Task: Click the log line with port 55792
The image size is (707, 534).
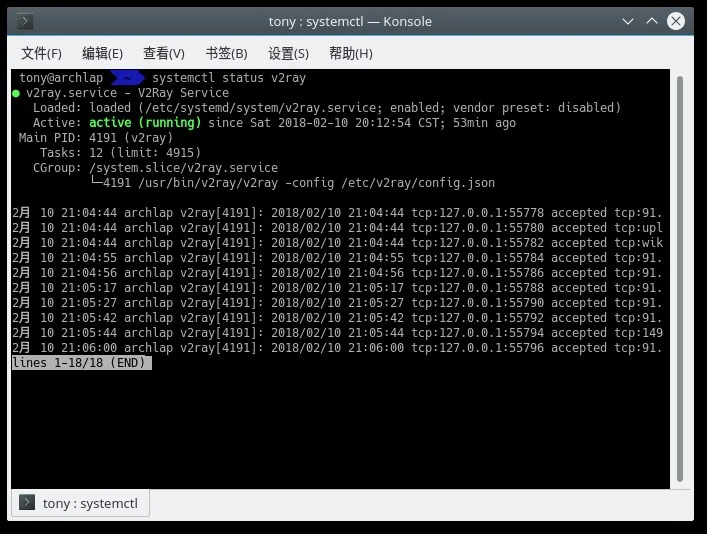Action: [x=337, y=318]
